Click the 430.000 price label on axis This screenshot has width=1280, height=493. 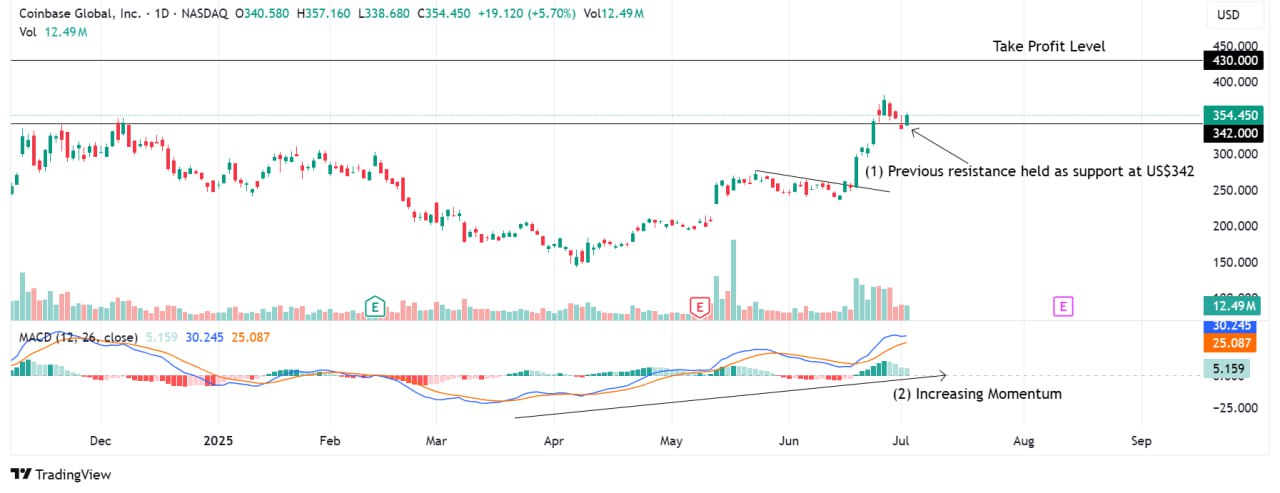pyautogui.click(x=1234, y=61)
